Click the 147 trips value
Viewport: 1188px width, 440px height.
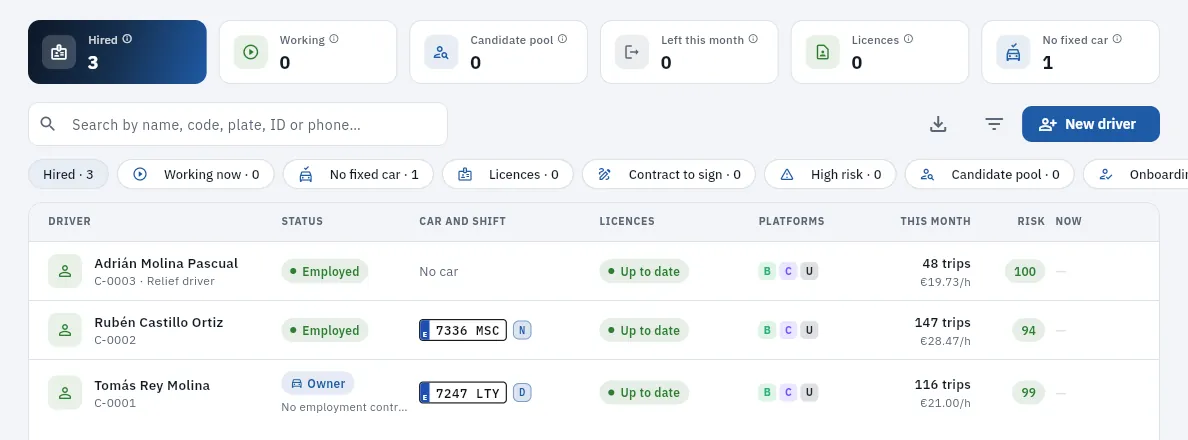(x=943, y=323)
